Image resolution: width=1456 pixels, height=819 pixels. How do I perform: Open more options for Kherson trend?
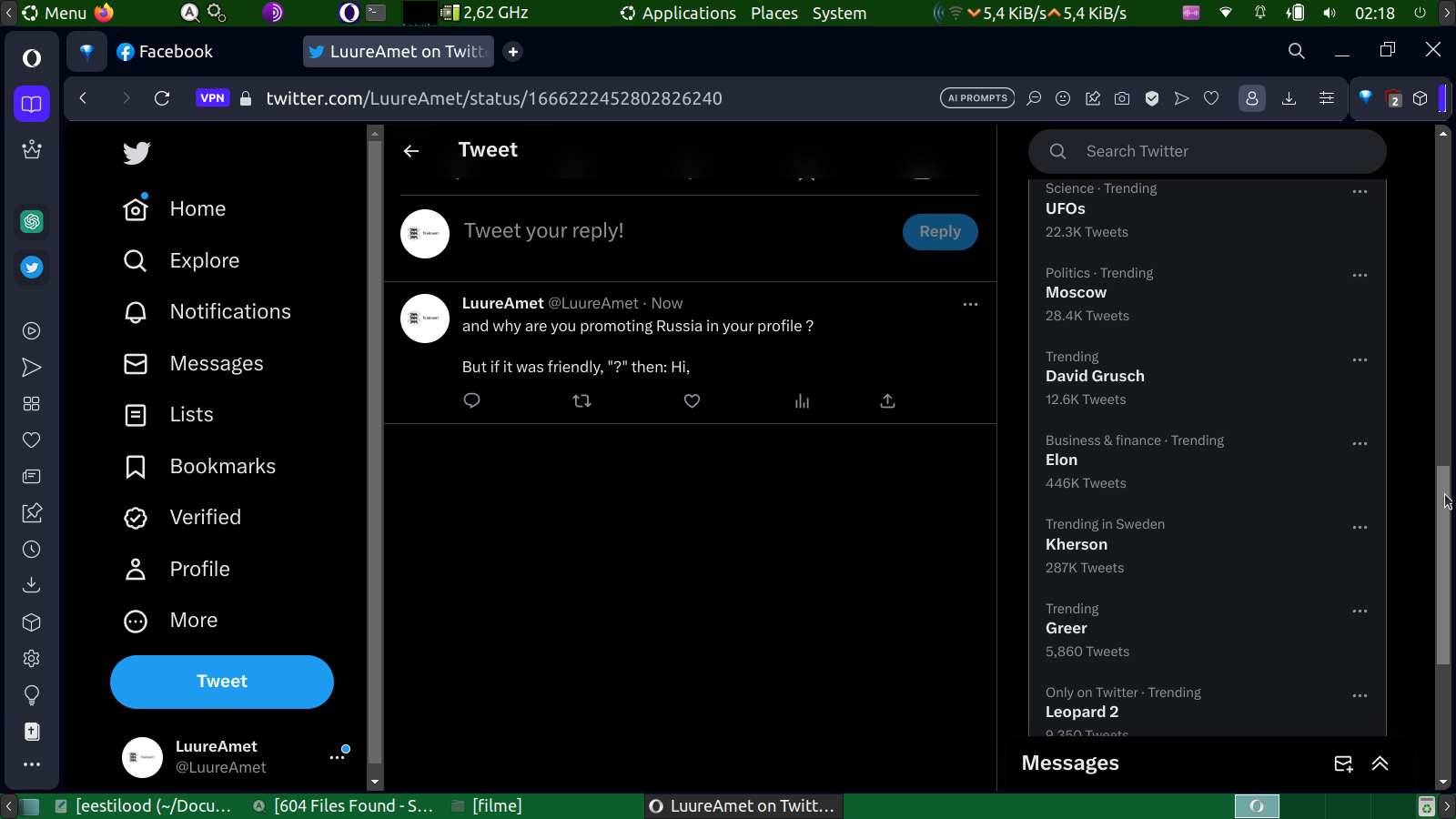(x=1360, y=528)
